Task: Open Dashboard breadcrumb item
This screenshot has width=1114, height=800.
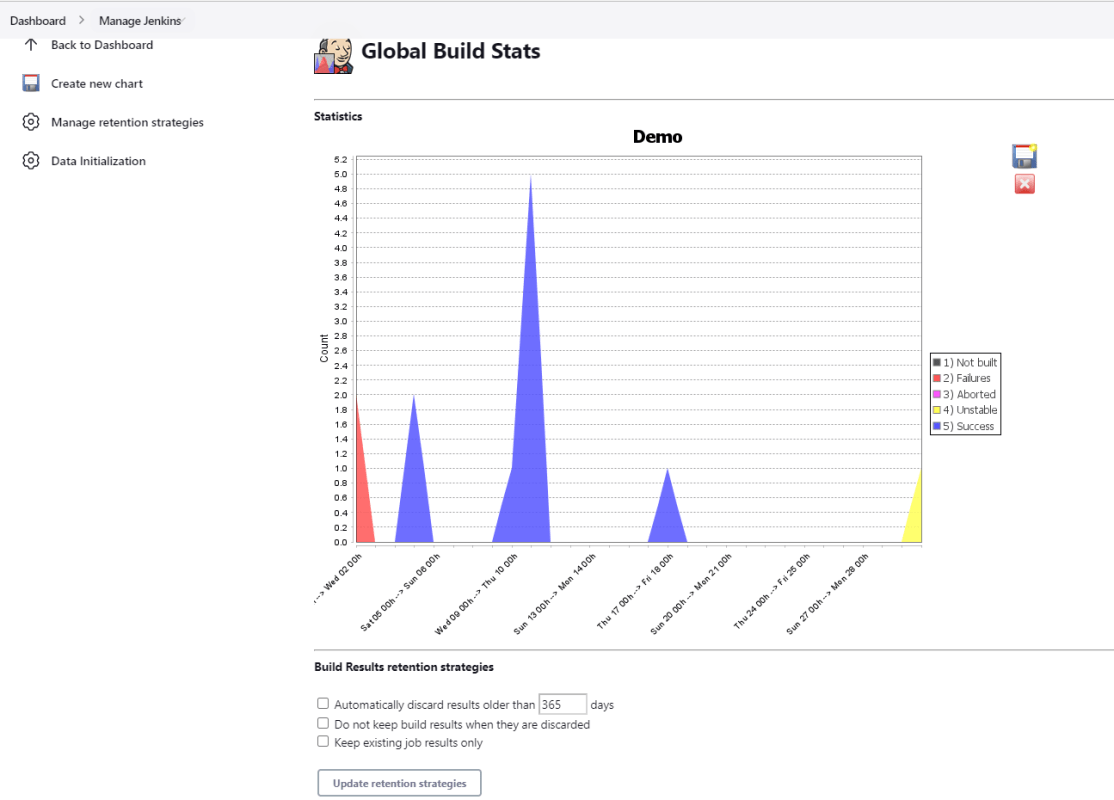Action: (38, 21)
